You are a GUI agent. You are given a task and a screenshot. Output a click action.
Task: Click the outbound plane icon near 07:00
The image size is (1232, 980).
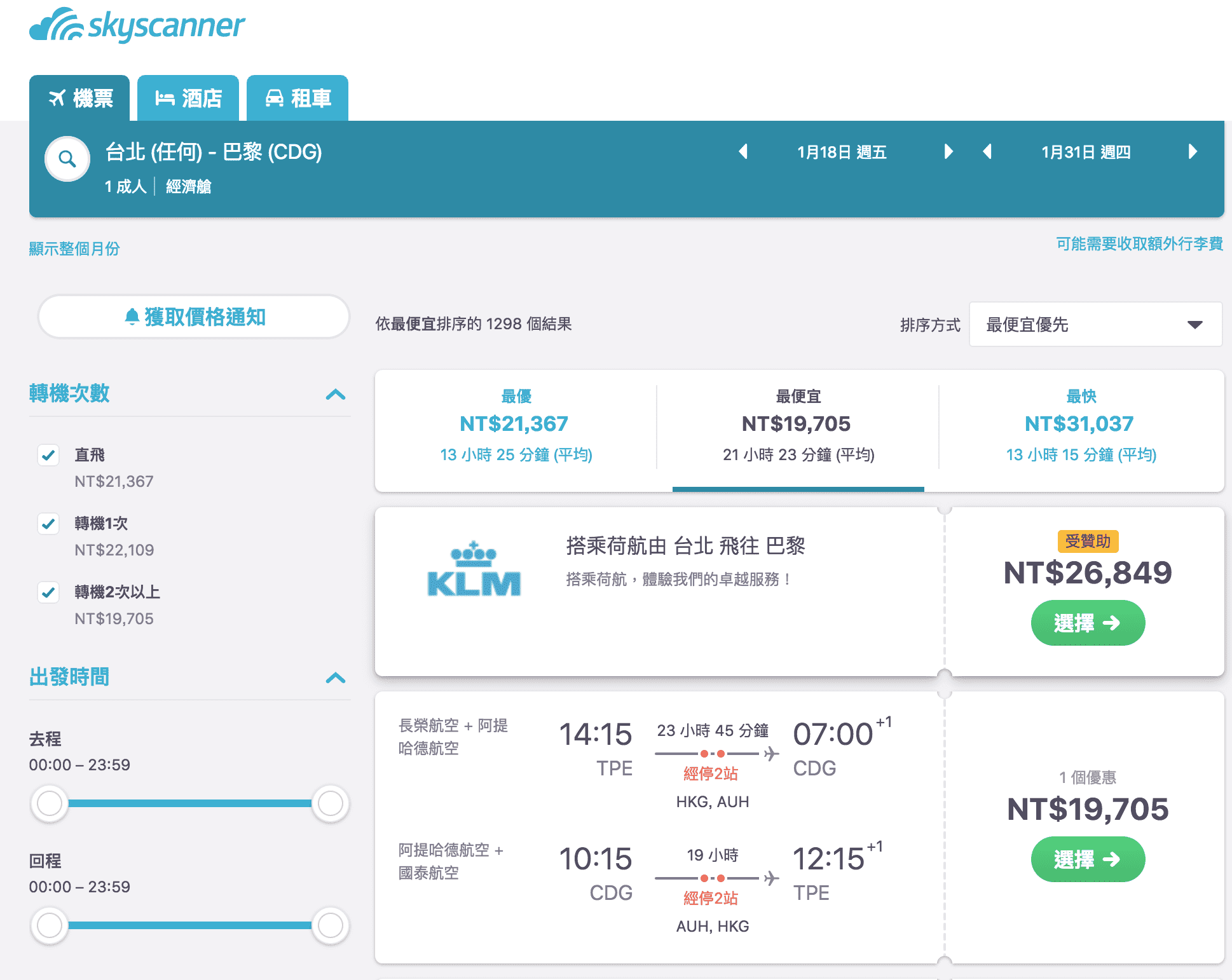[771, 754]
